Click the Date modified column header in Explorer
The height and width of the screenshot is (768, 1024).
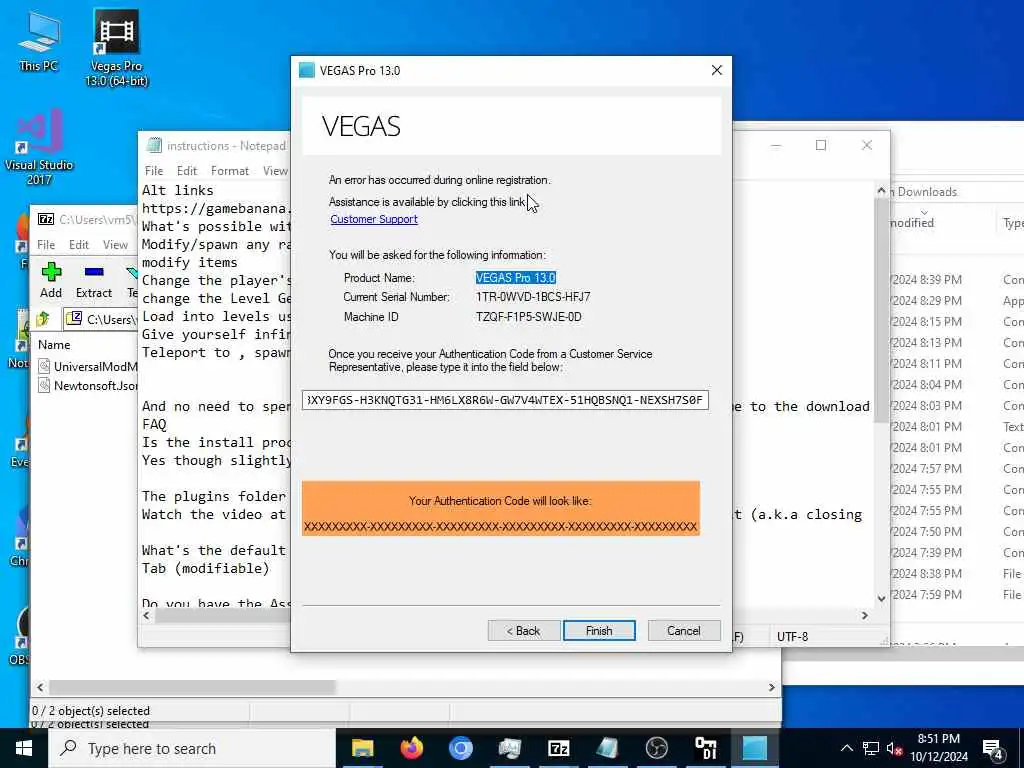(x=912, y=223)
